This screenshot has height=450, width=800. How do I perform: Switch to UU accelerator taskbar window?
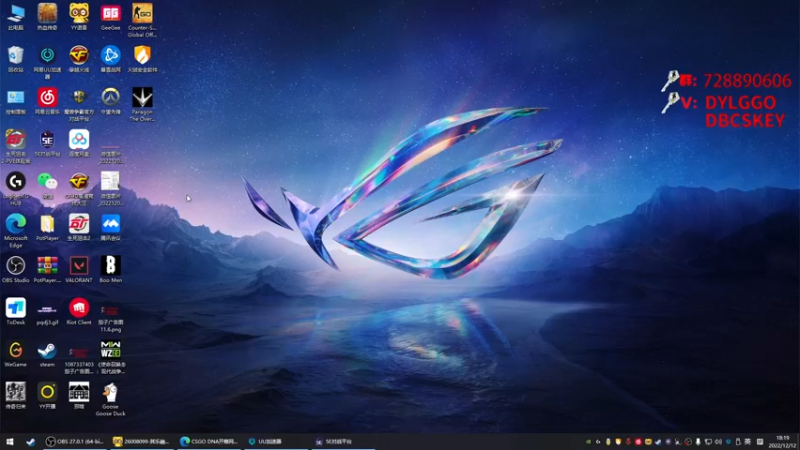click(276, 442)
